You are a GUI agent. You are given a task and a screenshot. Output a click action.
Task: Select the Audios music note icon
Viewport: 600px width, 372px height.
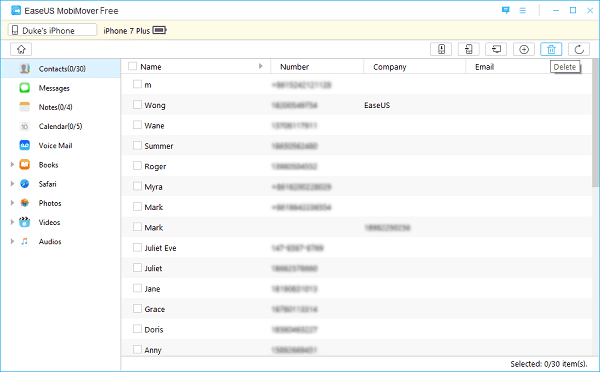(x=25, y=241)
